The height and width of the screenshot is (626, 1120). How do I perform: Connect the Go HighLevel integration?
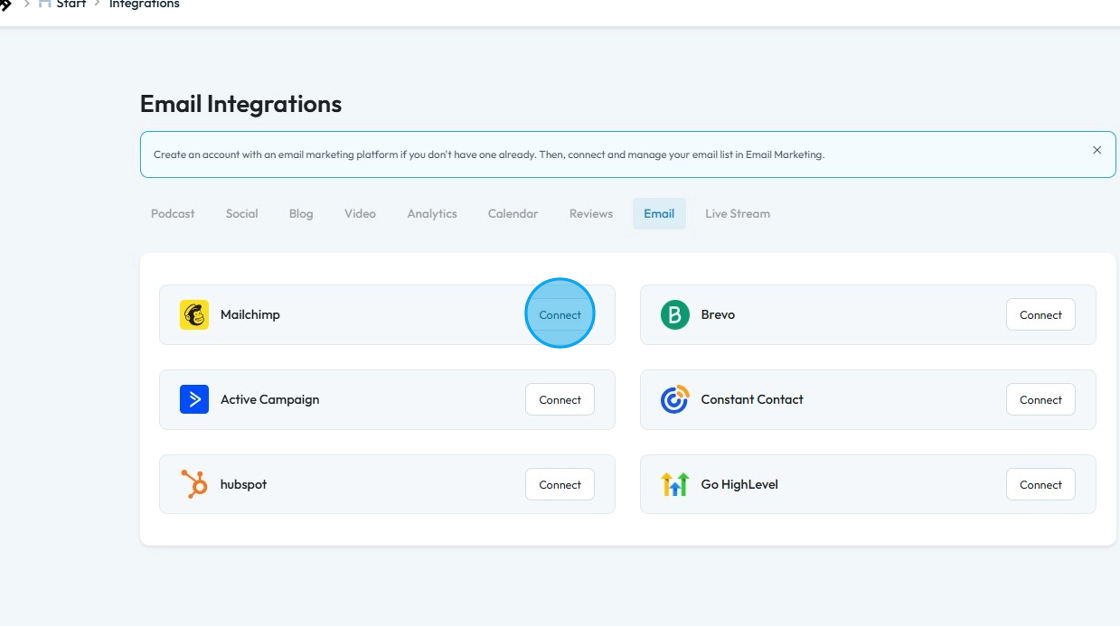[1041, 485]
